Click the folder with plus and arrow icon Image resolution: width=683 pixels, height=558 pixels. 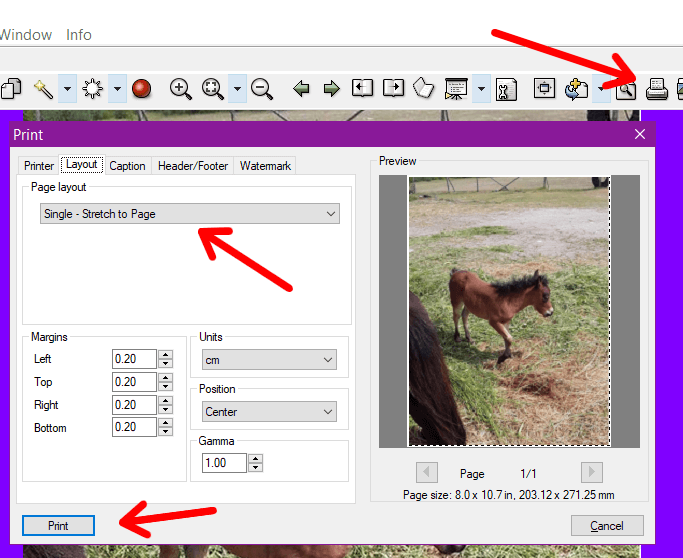click(x=576, y=89)
